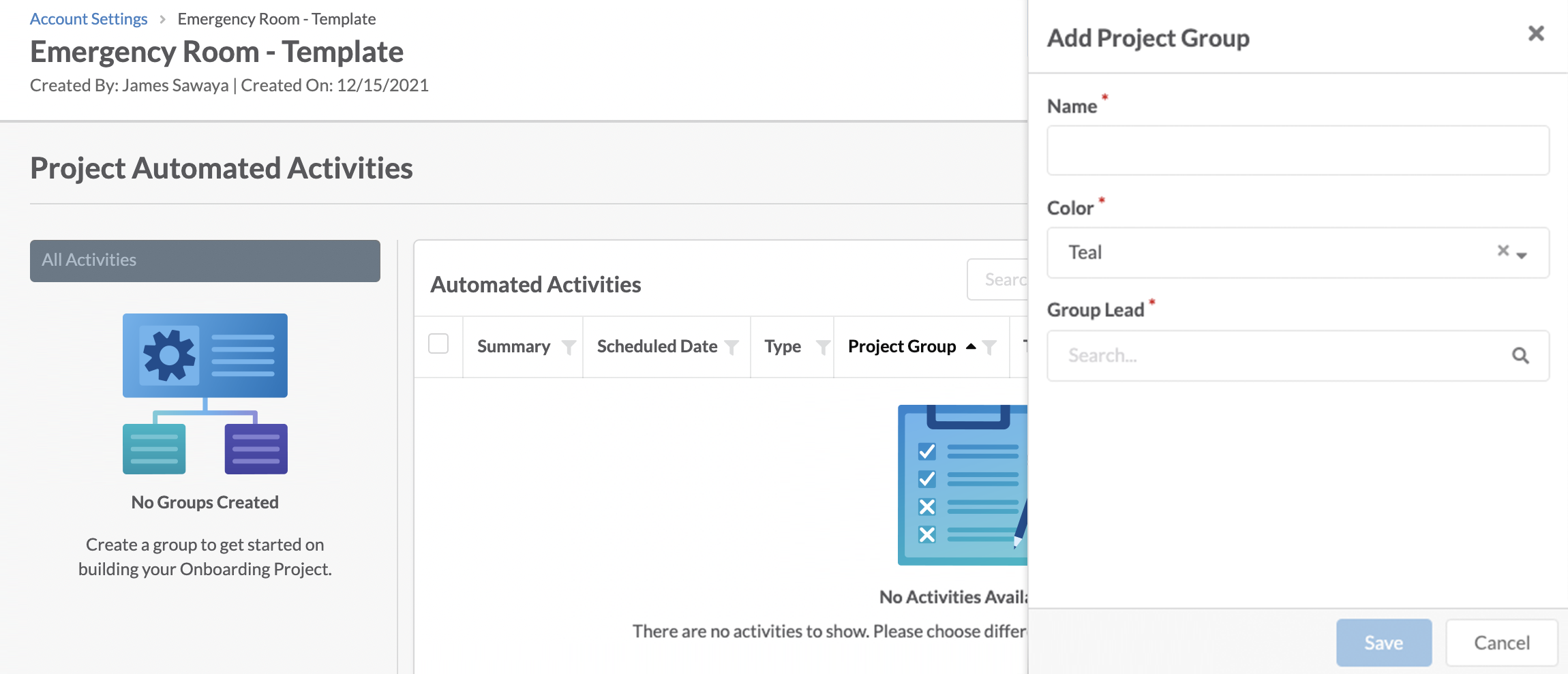Open the Color dropdown arrow
The width and height of the screenshot is (1568, 674).
tap(1522, 255)
